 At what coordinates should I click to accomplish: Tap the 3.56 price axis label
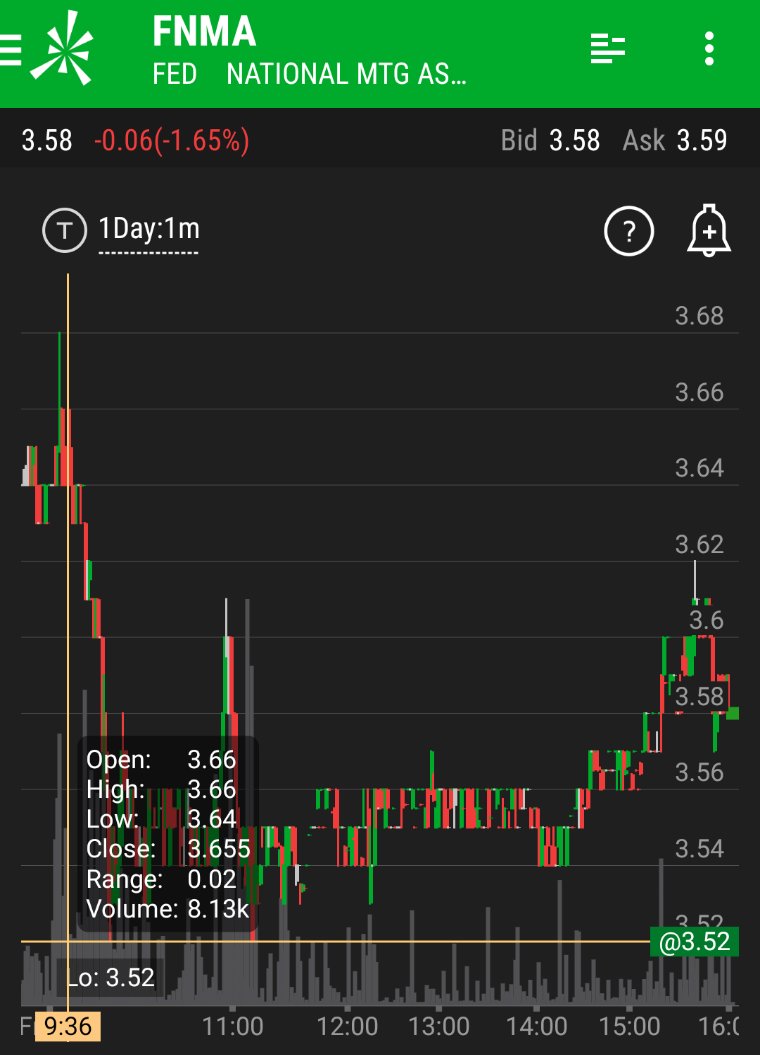pyautogui.click(x=699, y=772)
